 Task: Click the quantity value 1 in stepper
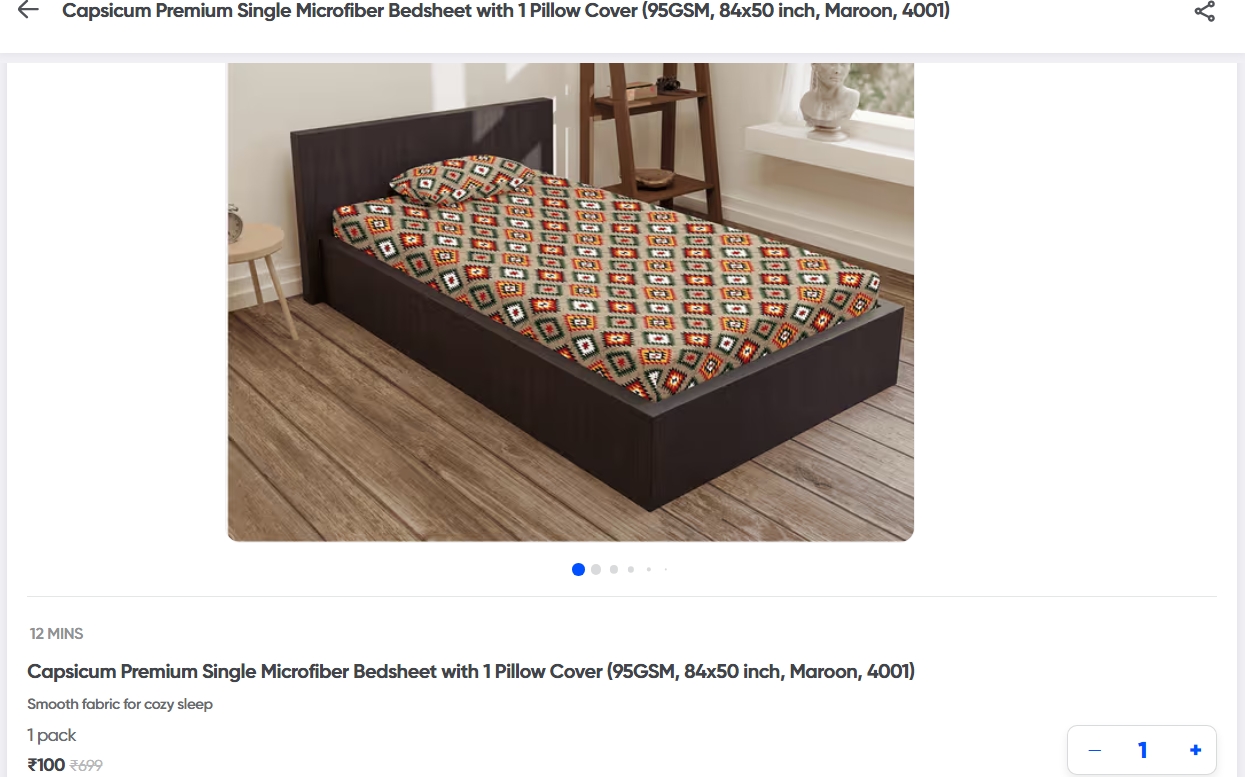1143,750
